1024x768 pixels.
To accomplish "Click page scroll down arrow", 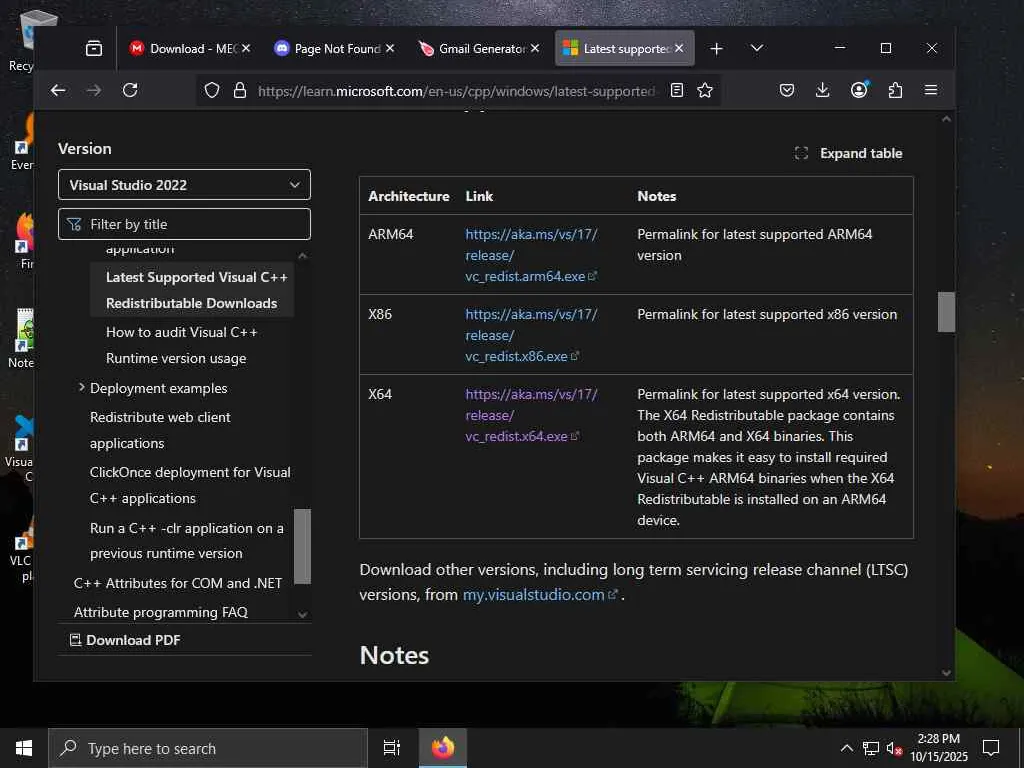I will [x=946, y=673].
